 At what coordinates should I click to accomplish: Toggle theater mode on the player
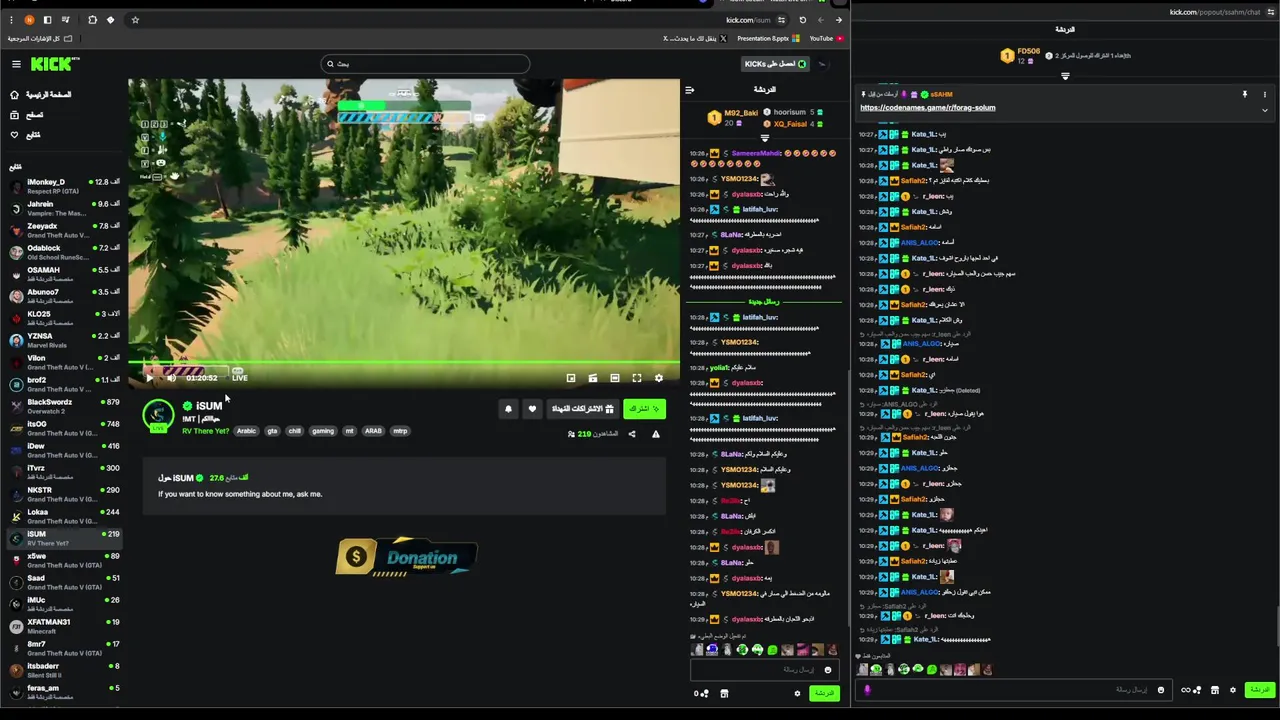tap(614, 378)
